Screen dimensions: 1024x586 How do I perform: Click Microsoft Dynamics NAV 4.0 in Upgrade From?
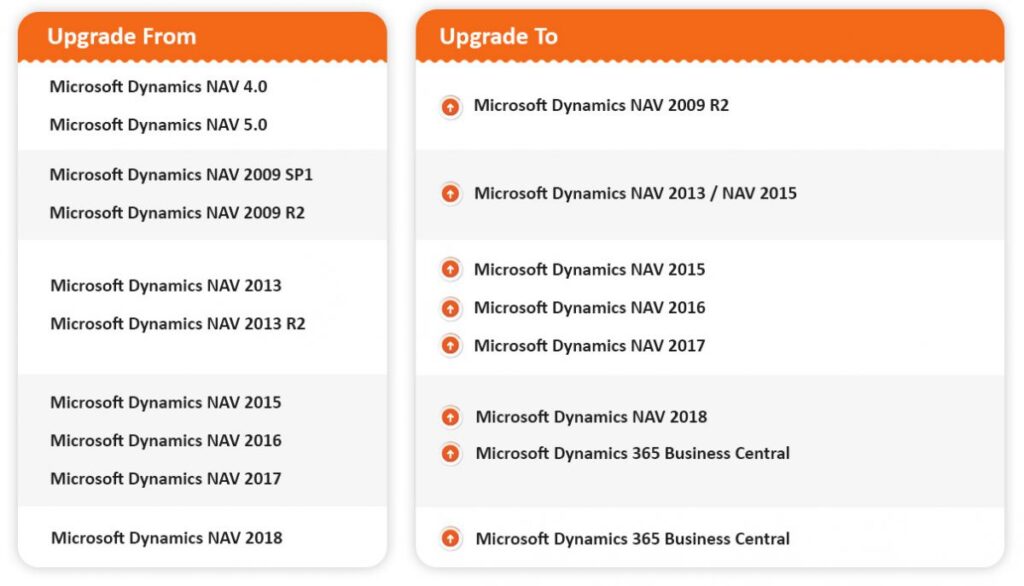[x=158, y=86]
